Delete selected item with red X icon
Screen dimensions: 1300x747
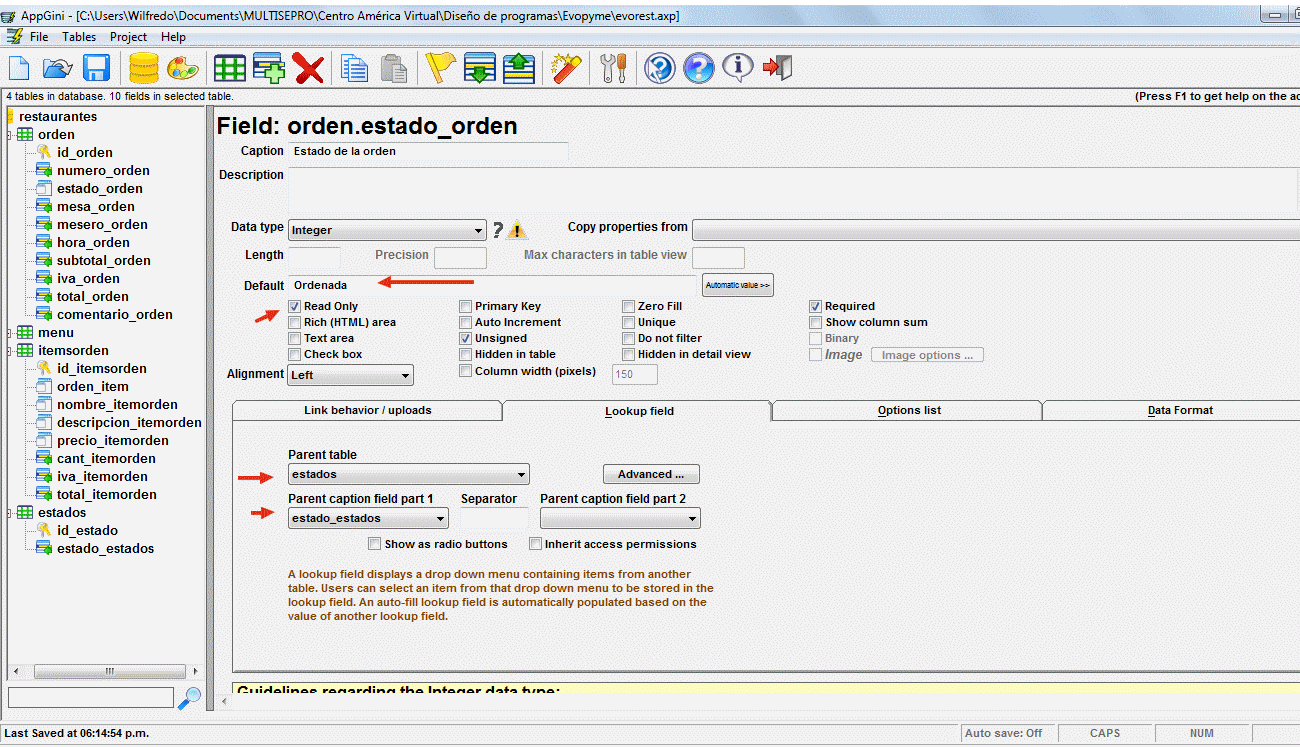click(x=308, y=68)
